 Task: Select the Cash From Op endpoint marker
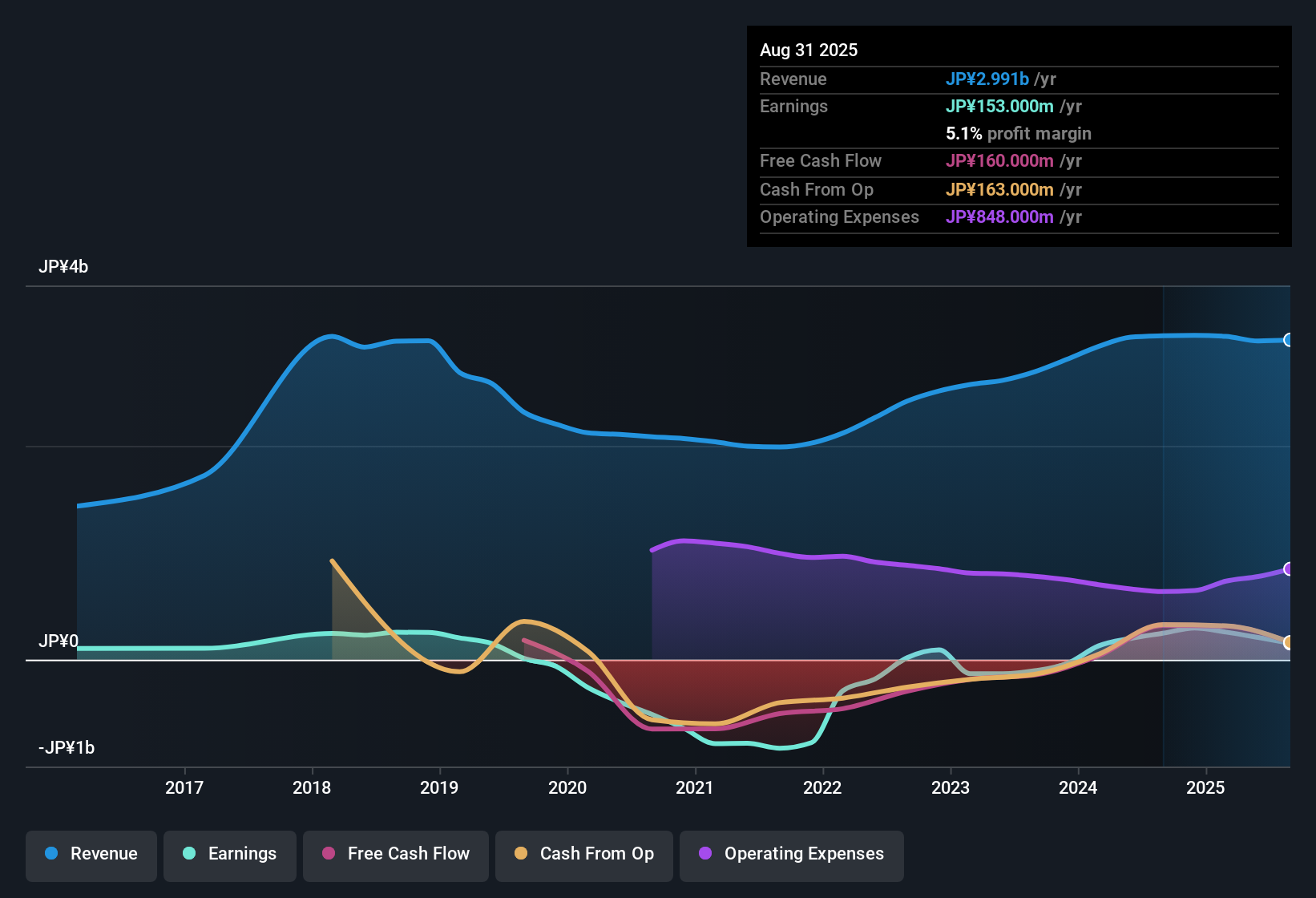click(1289, 644)
